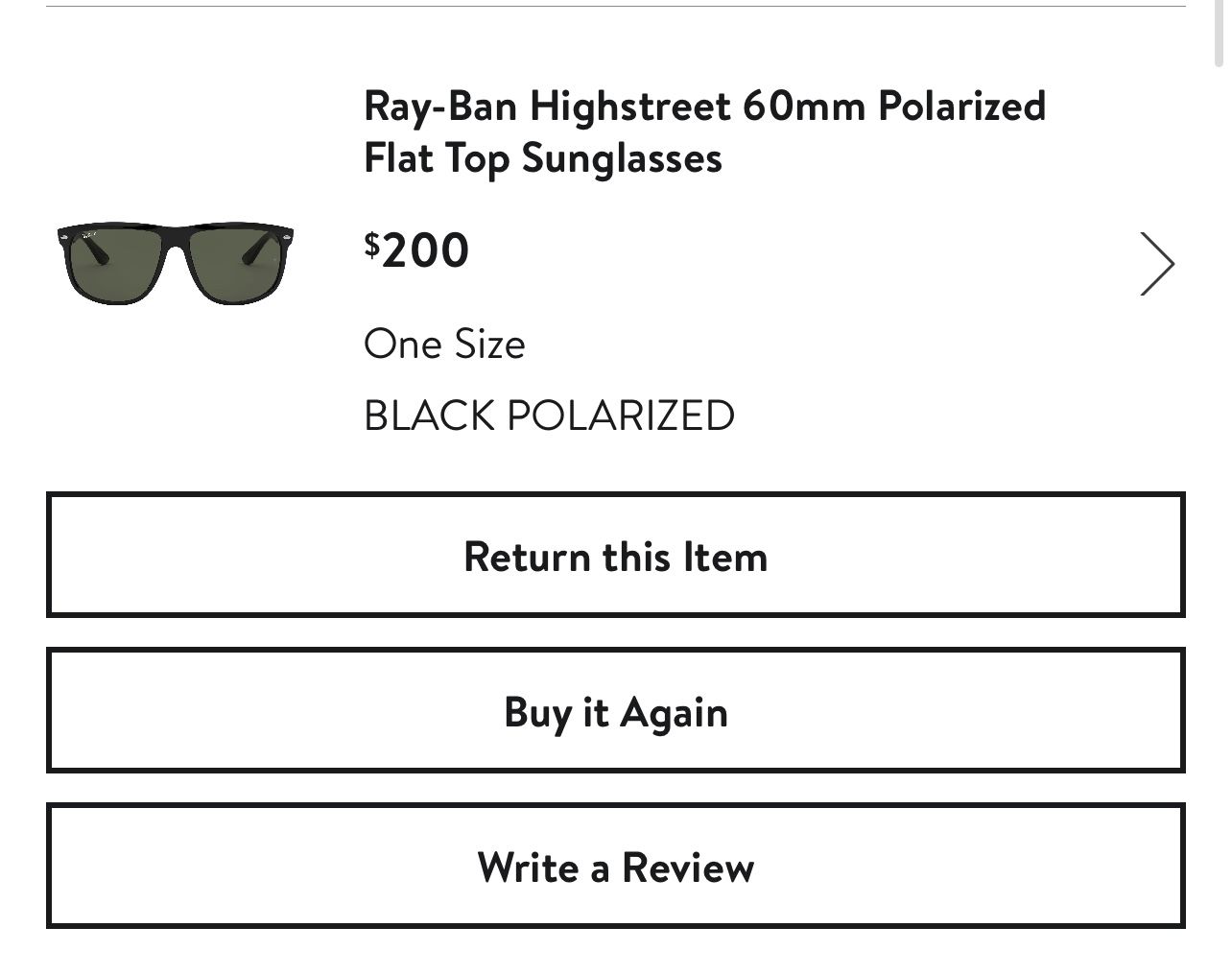
Task: Open the Write a Review button
Action: click(x=616, y=866)
